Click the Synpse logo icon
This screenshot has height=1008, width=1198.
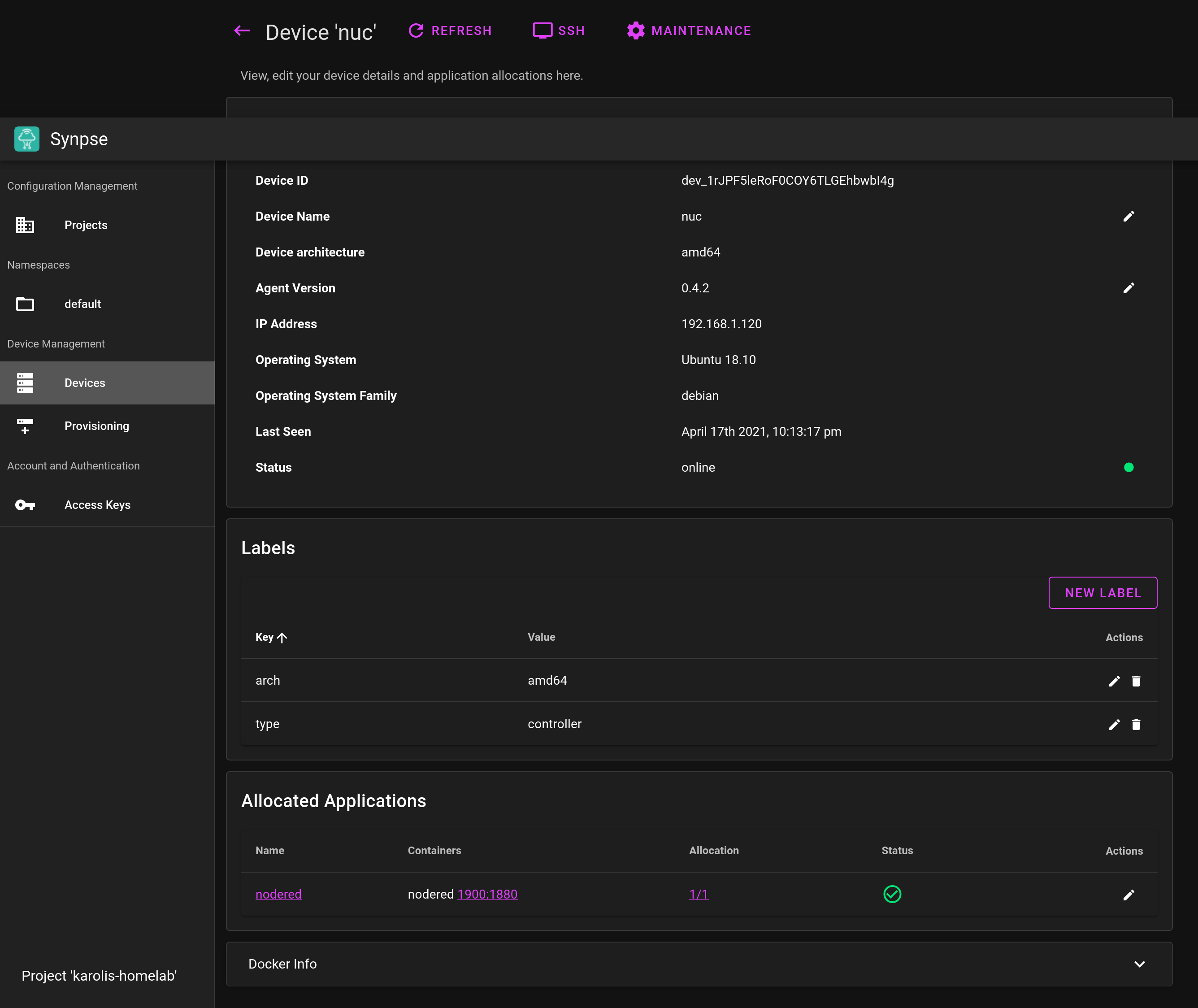tap(27, 139)
